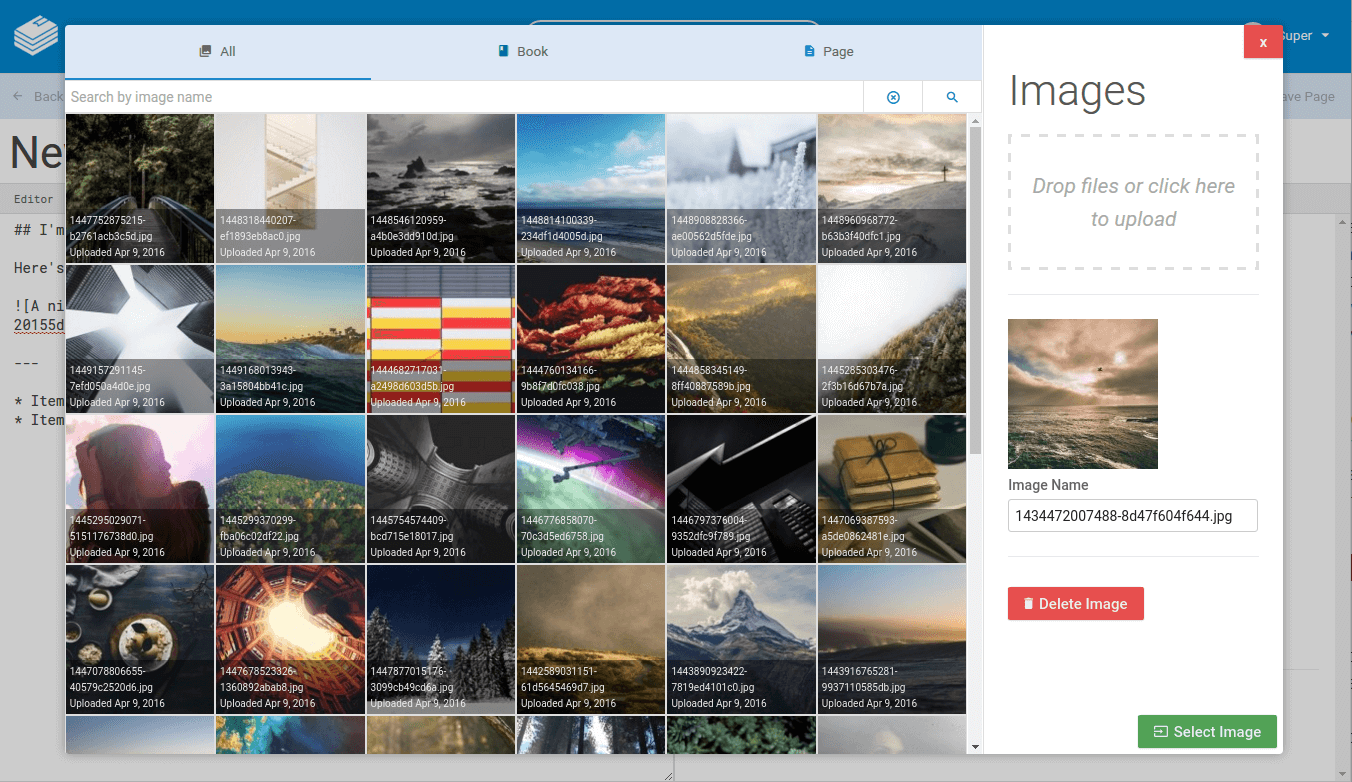Image resolution: width=1352 pixels, height=782 pixels.
Task: Select golden hills image 1444858345149
Action: tap(742, 339)
